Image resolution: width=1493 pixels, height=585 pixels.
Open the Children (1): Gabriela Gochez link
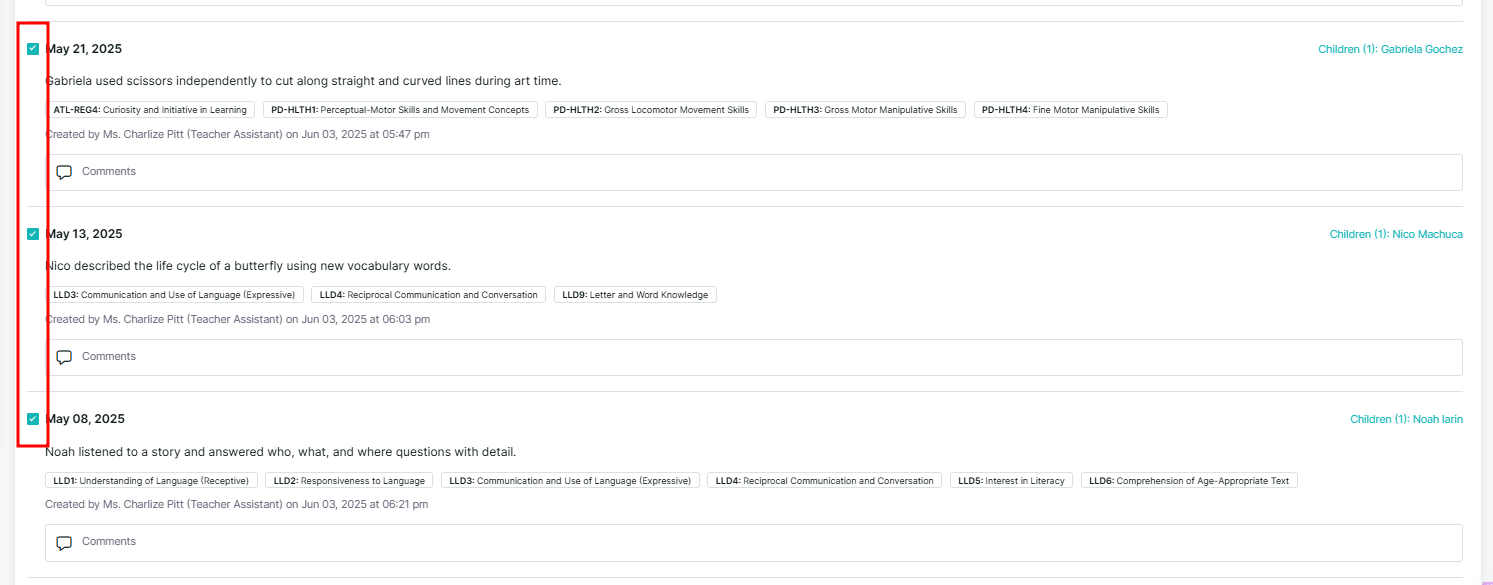pyautogui.click(x=1390, y=49)
